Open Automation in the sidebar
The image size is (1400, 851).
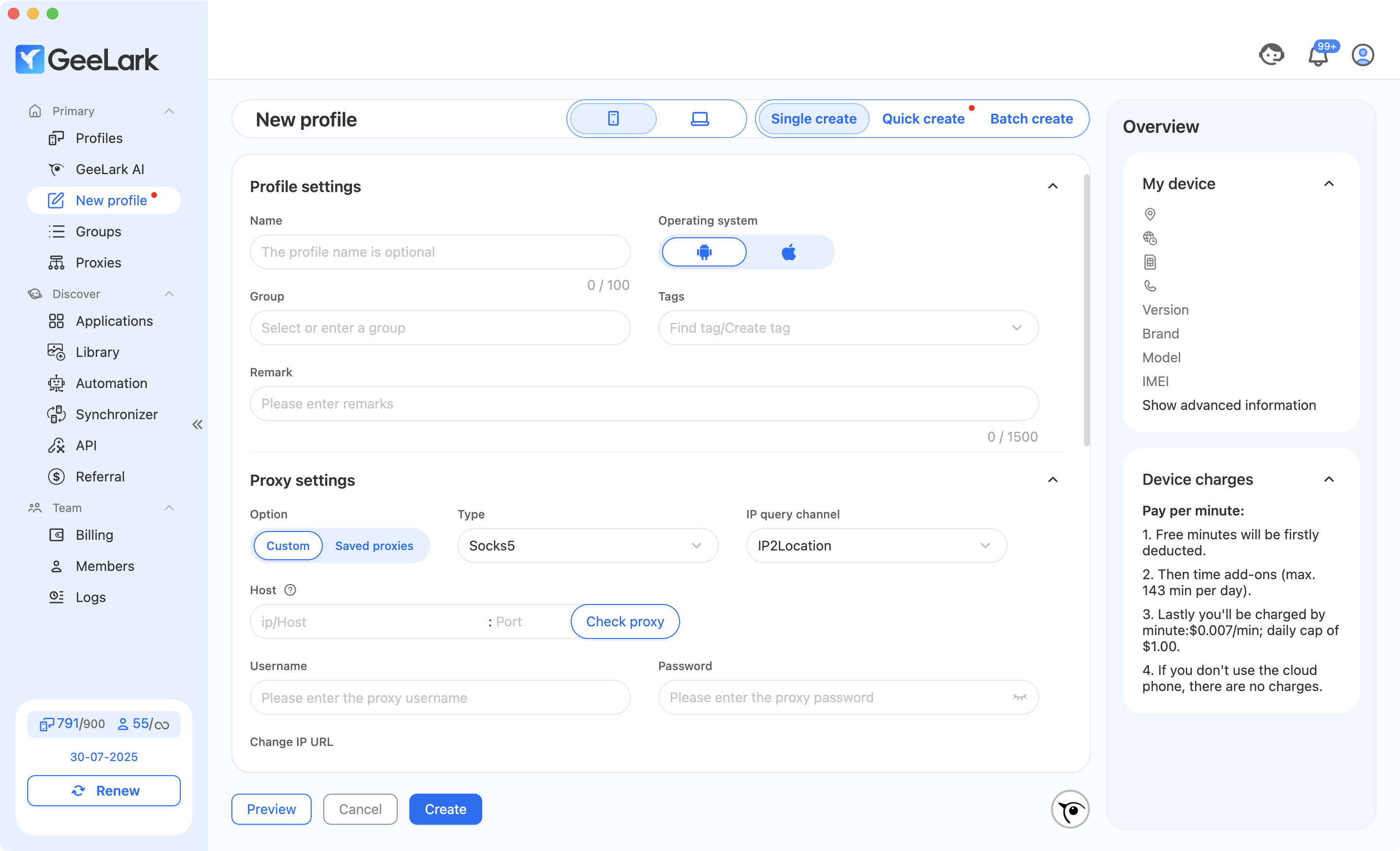pyautogui.click(x=111, y=383)
